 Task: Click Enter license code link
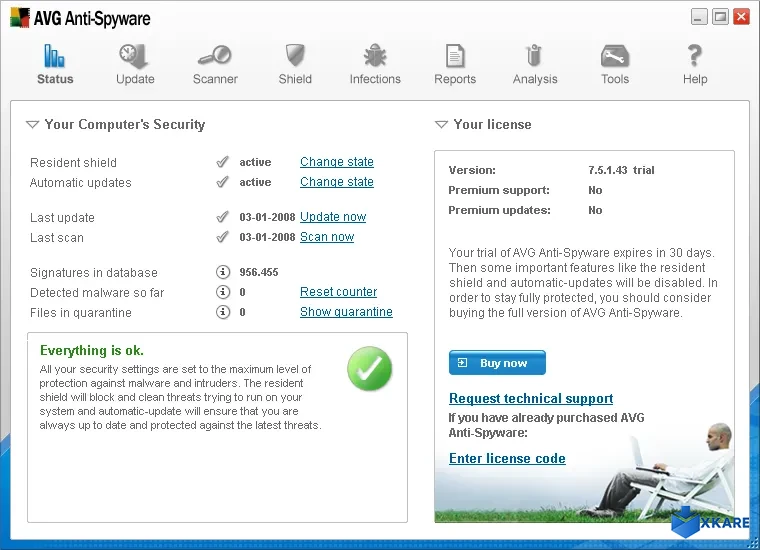[x=507, y=458]
